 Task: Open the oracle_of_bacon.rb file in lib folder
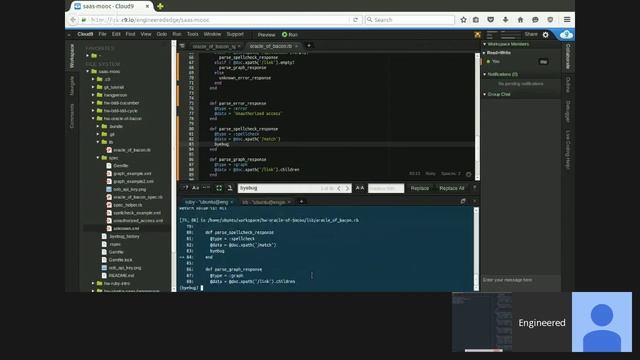(131, 150)
